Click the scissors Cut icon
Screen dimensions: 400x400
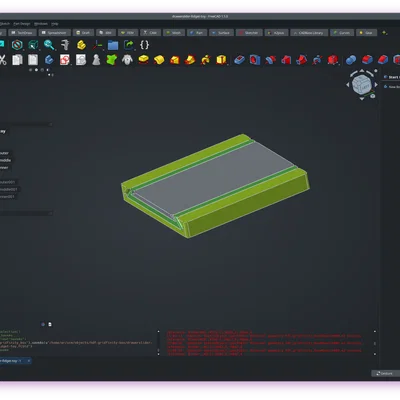click(3, 60)
